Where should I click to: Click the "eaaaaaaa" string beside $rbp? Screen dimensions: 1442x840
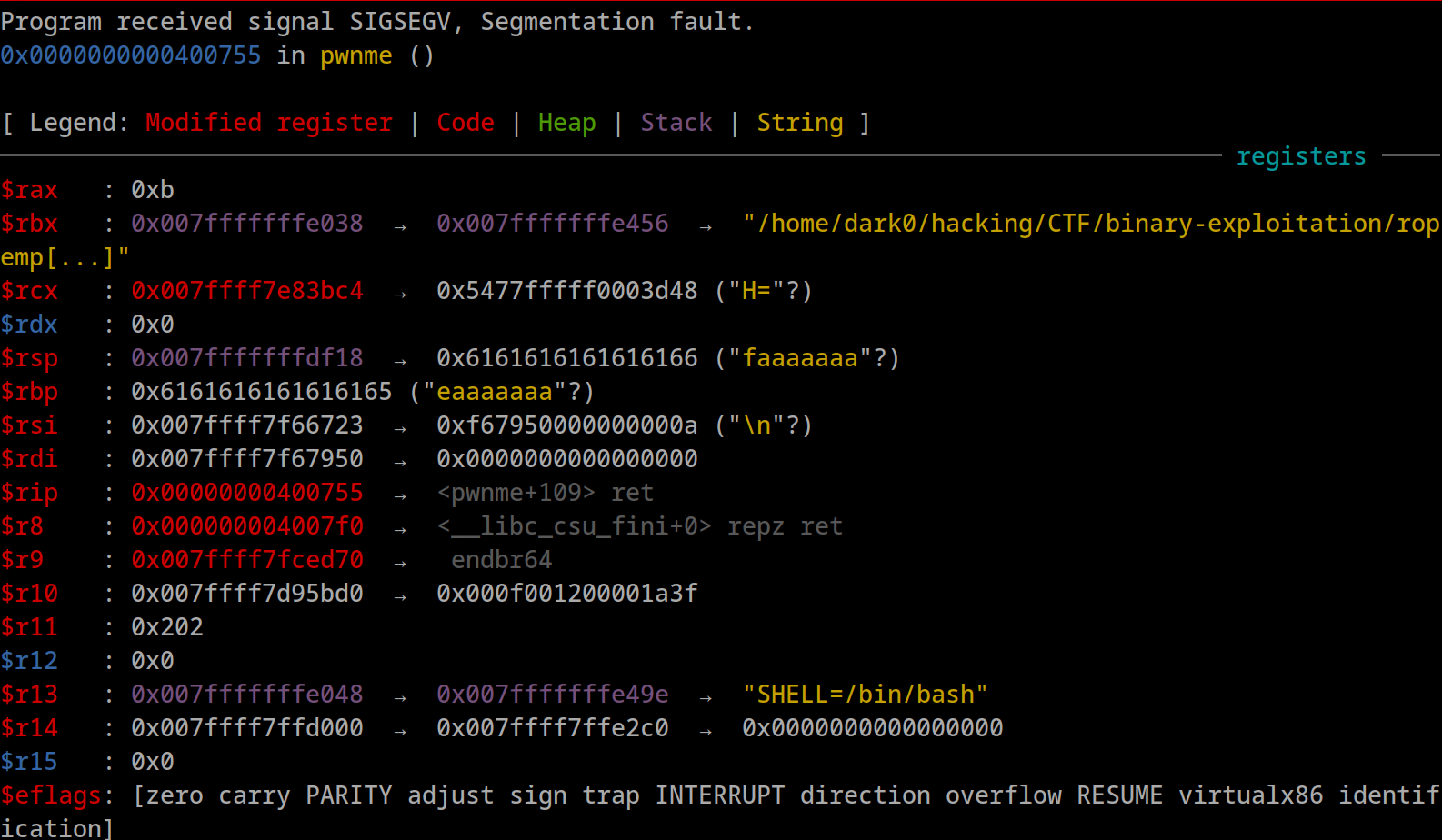(495, 392)
